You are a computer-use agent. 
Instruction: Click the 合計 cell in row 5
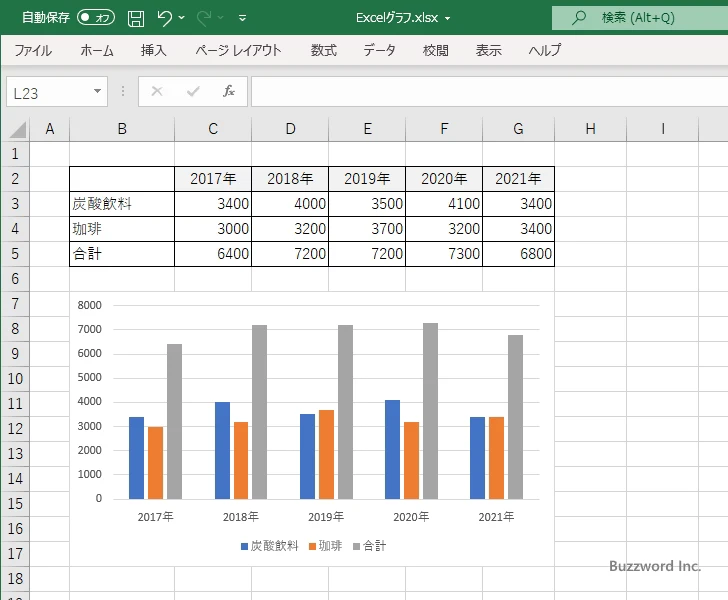tap(122, 254)
